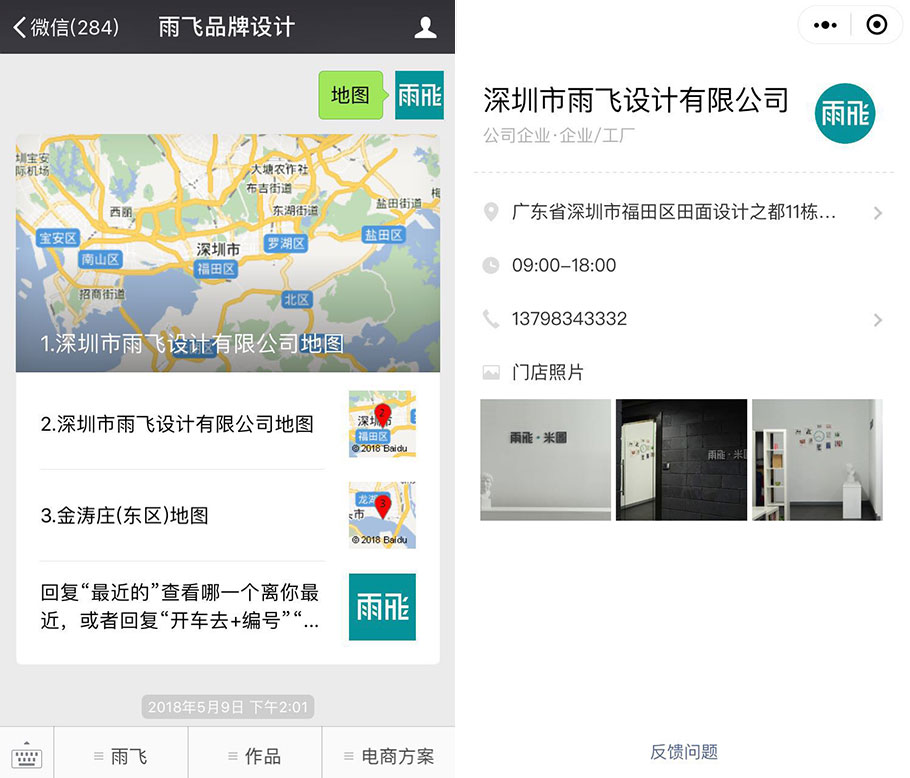
Task: Open the 雨飞 bottom menu
Action: coord(121,756)
